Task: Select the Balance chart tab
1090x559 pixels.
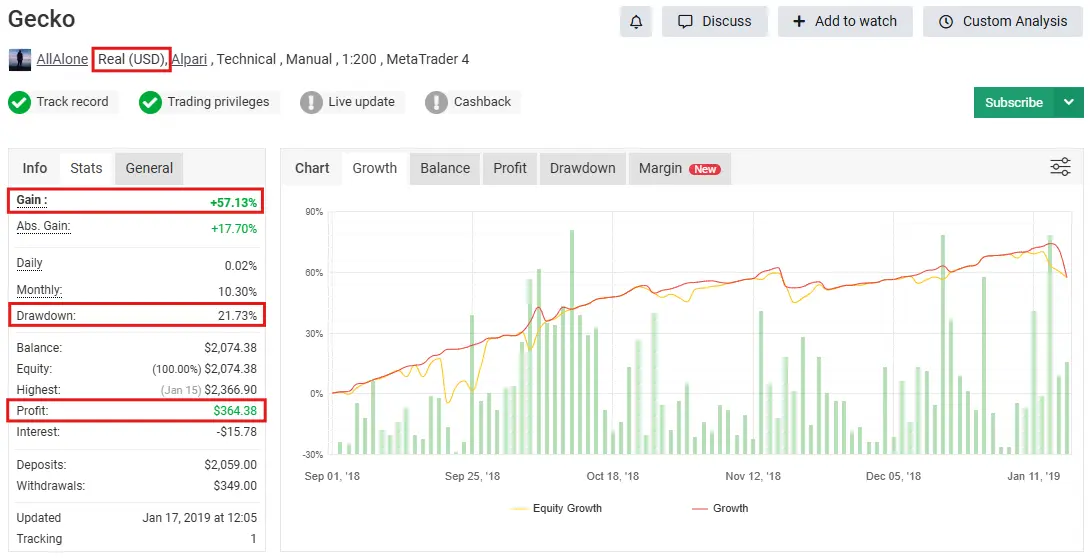Action: click(x=445, y=168)
